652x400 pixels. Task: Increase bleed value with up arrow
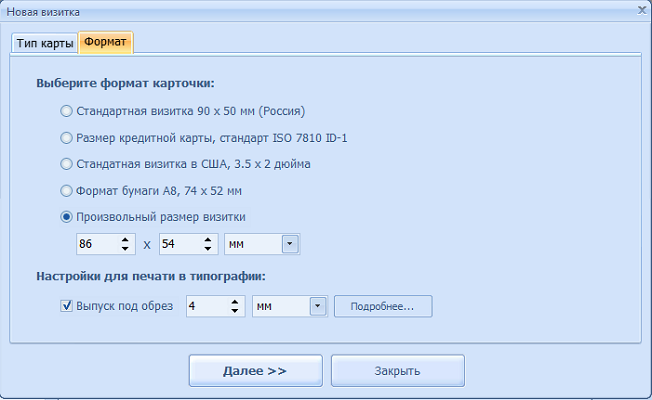pos(235,302)
